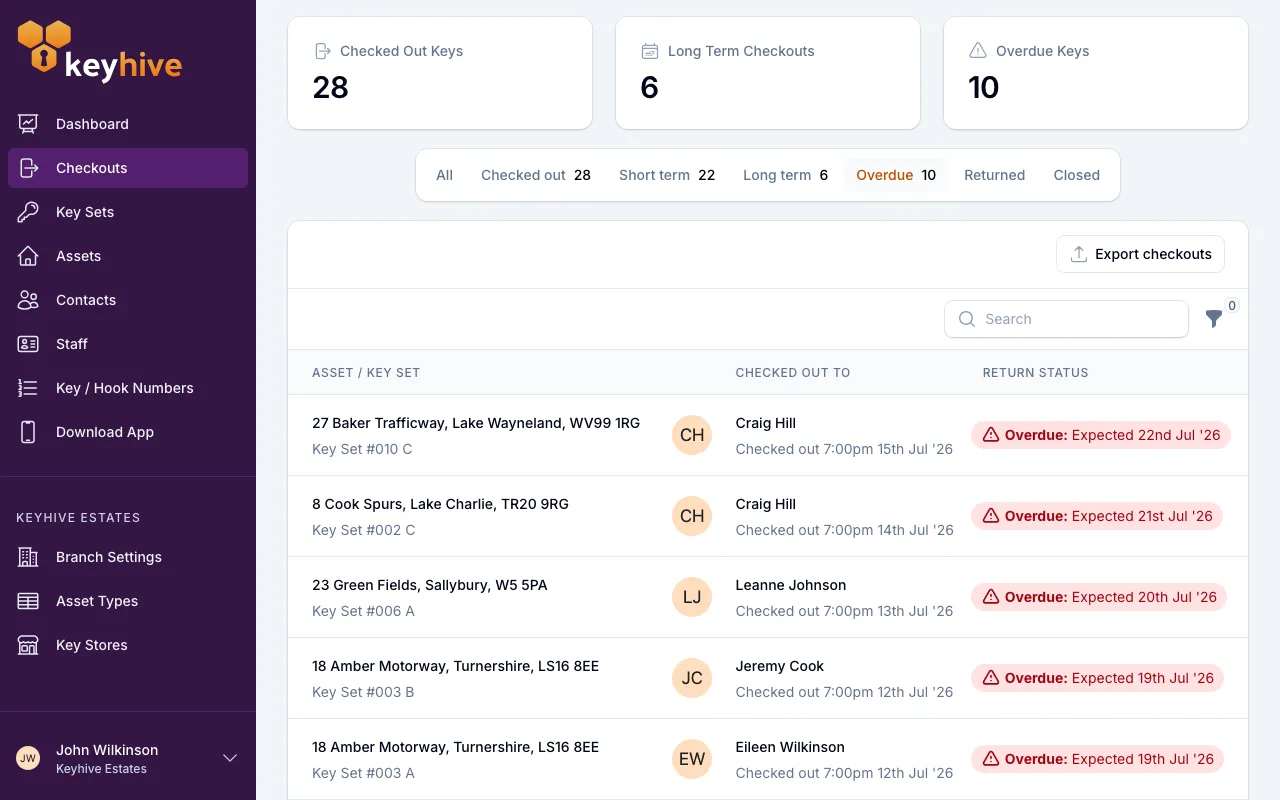Switch to the Long term tab
This screenshot has height=800, width=1280.
point(786,175)
